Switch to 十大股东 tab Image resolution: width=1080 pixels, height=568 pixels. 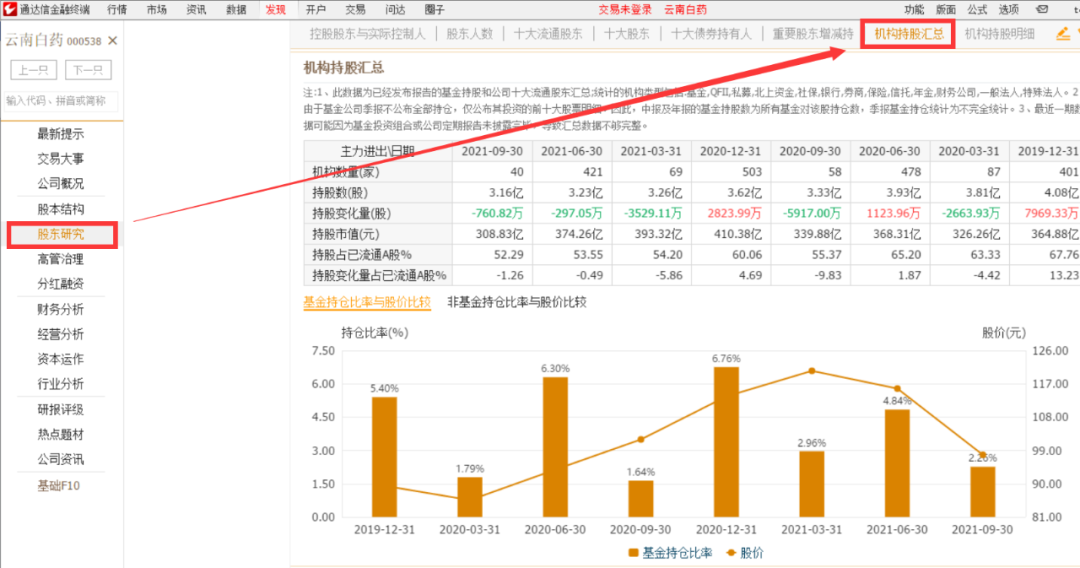[x=626, y=34]
